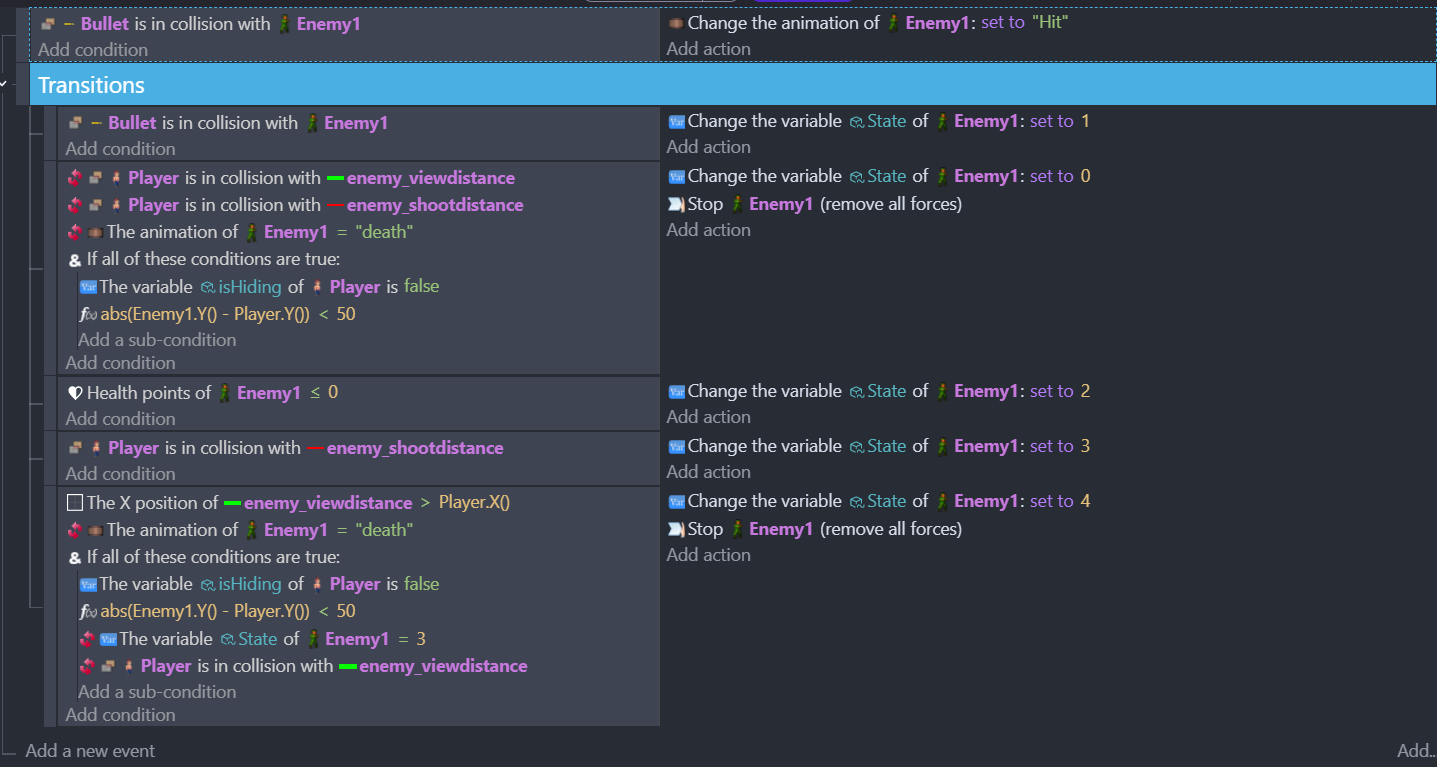Click the position icon before 'The X position of'
1437x767 pixels.
coord(75,503)
